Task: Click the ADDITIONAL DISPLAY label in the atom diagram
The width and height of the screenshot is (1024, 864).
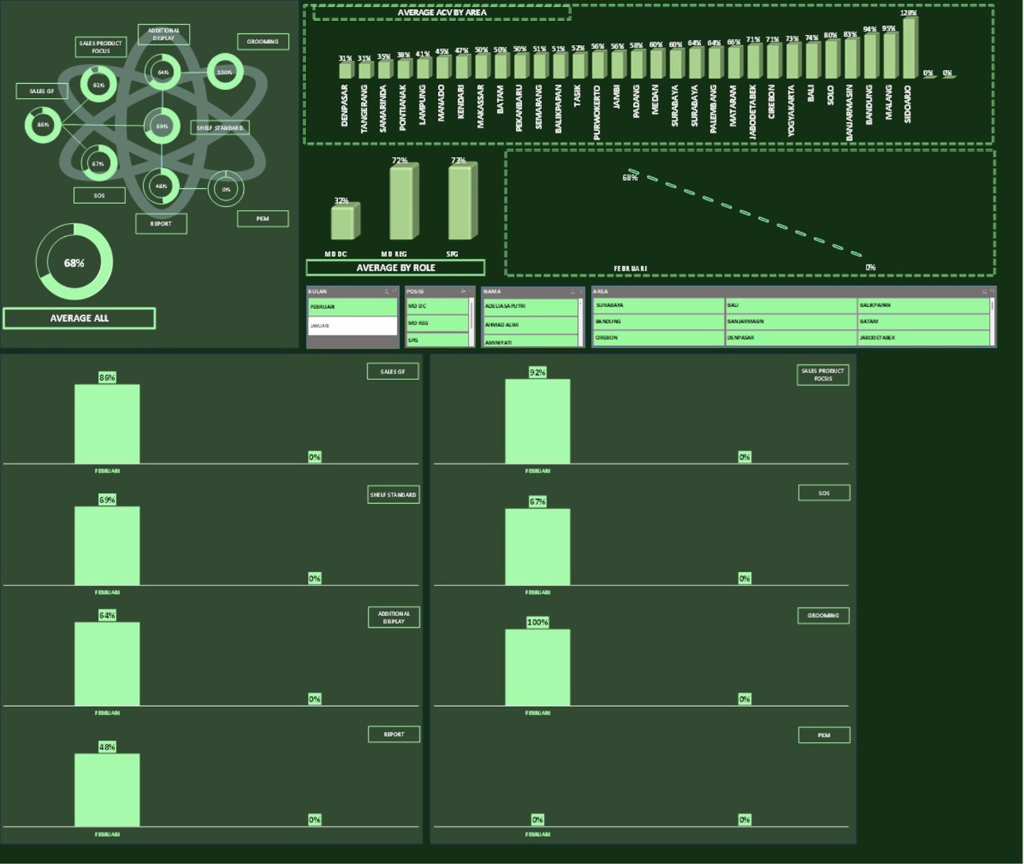Action: point(164,35)
